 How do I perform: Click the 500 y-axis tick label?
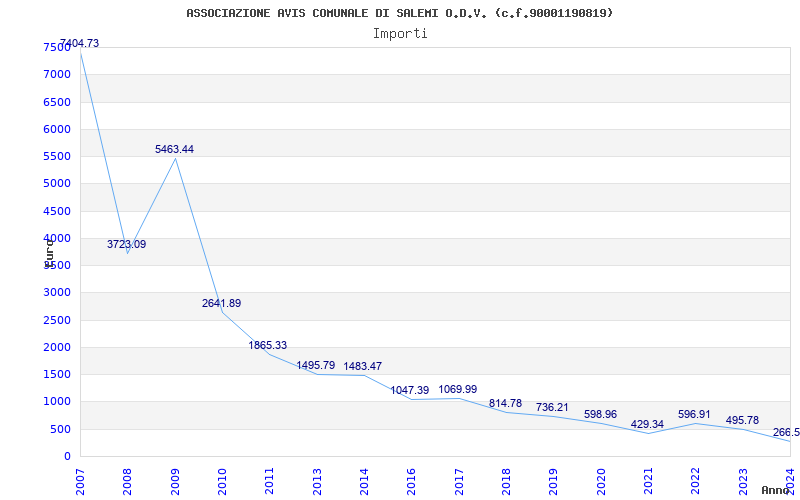[x=61, y=430]
